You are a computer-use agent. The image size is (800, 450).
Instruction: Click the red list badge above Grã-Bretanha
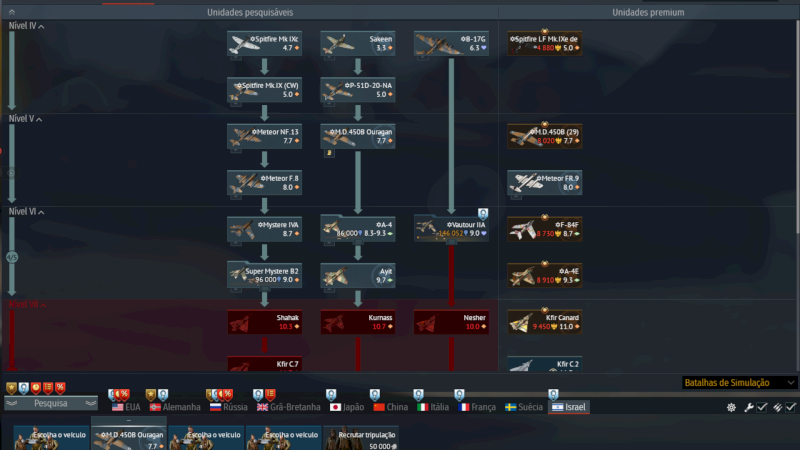[270, 395]
